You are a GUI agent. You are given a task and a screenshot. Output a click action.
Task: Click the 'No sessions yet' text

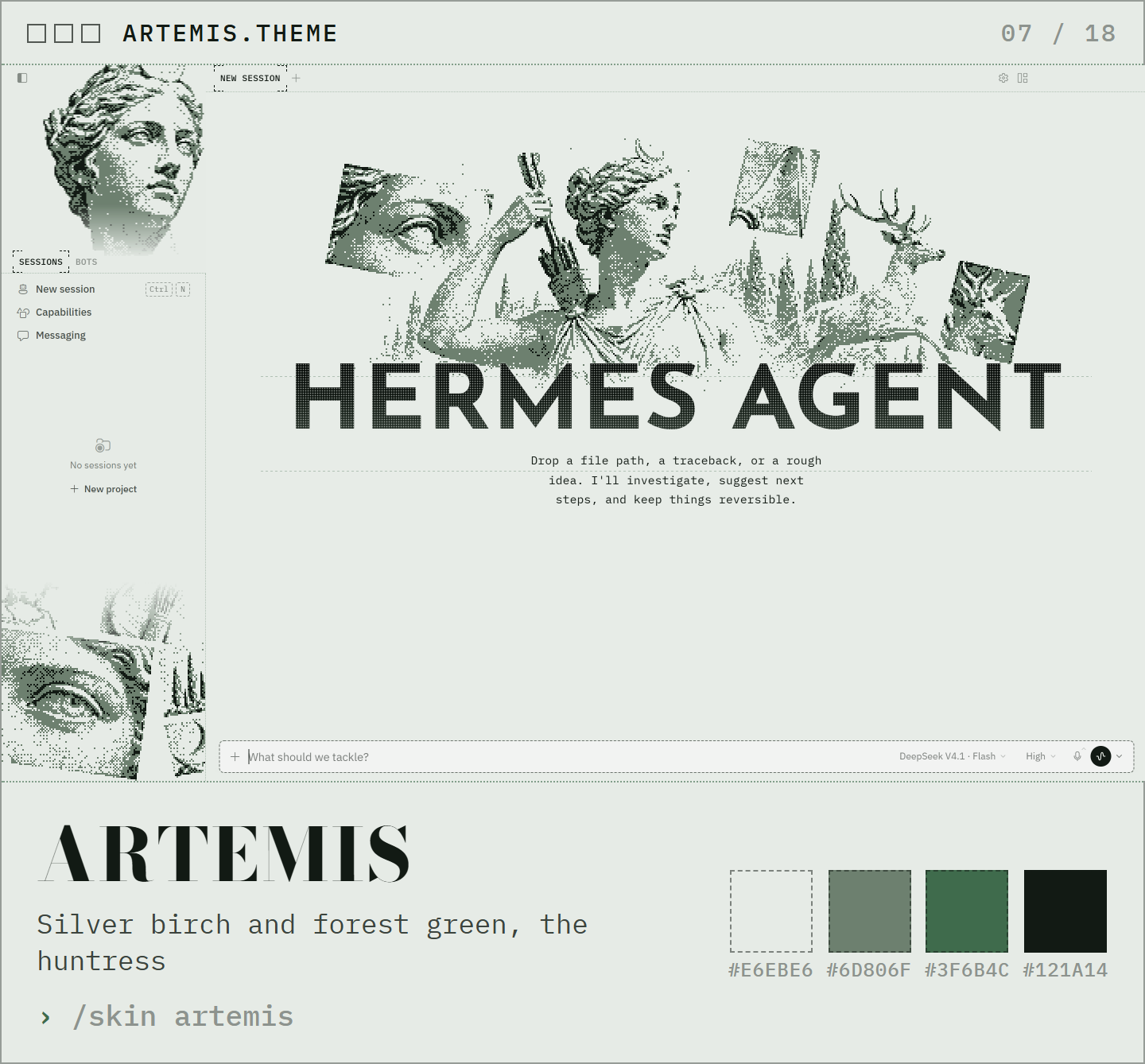point(103,465)
